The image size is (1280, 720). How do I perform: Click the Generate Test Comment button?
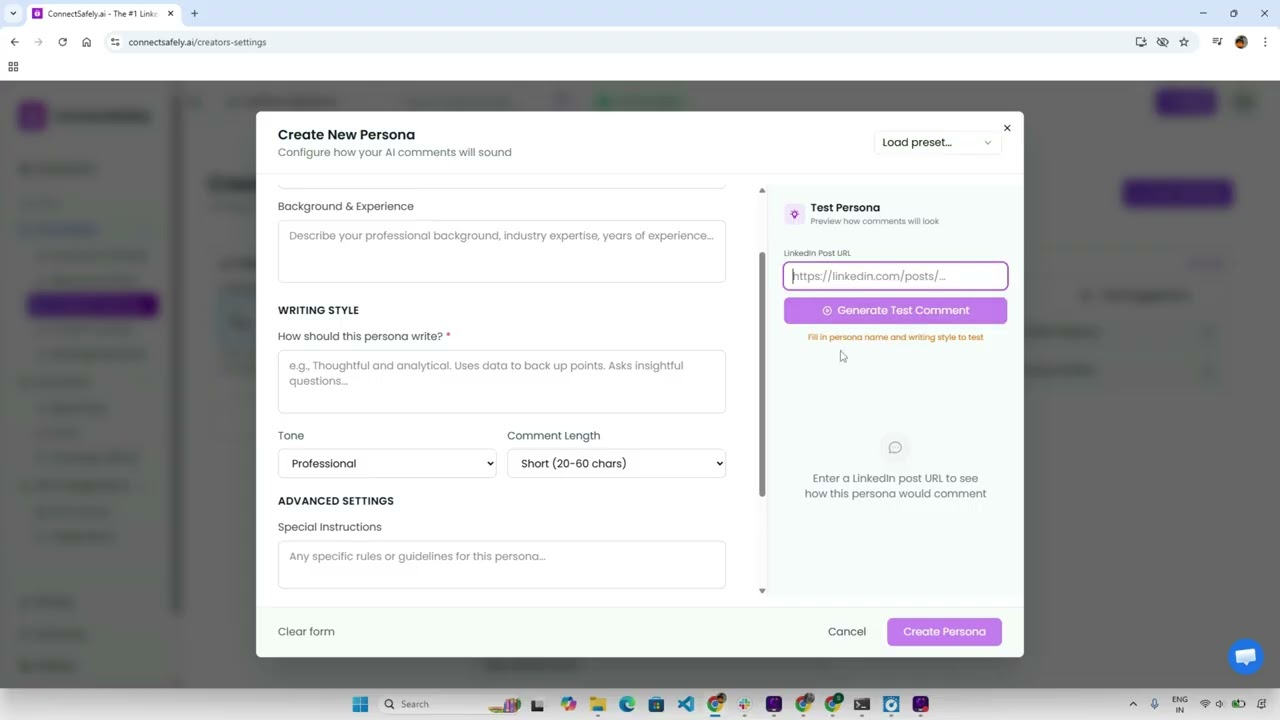(x=895, y=310)
